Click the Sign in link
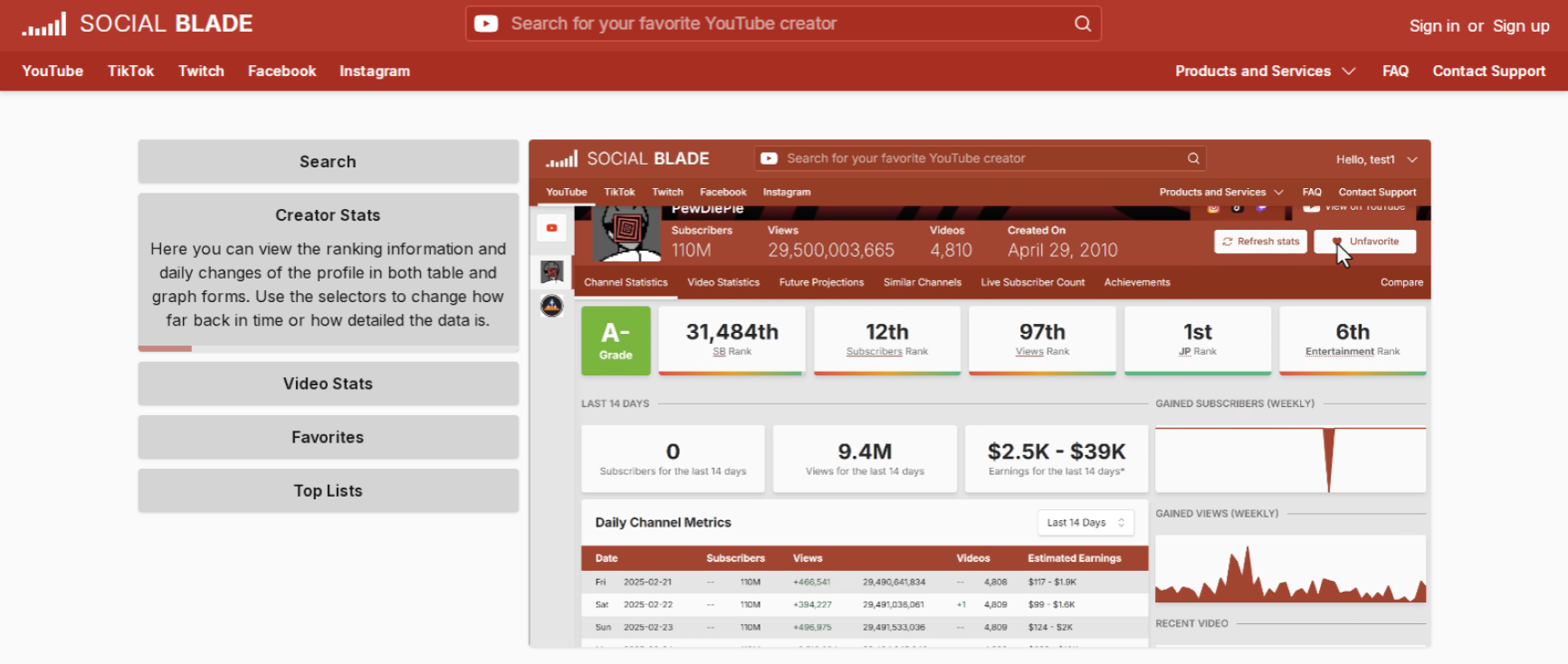 [x=1434, y=26]
